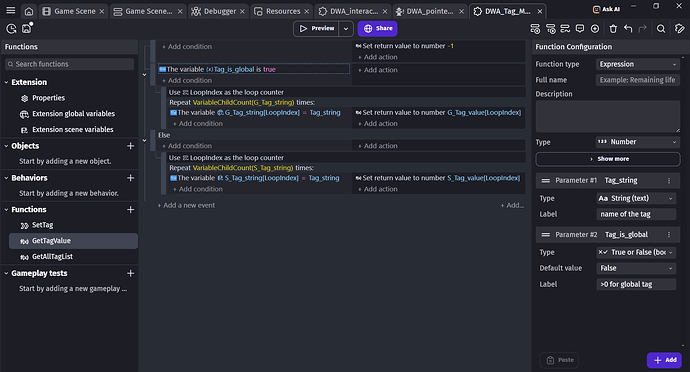Grab Parameter #1 drag handle icon

click(x=546, y=180)
